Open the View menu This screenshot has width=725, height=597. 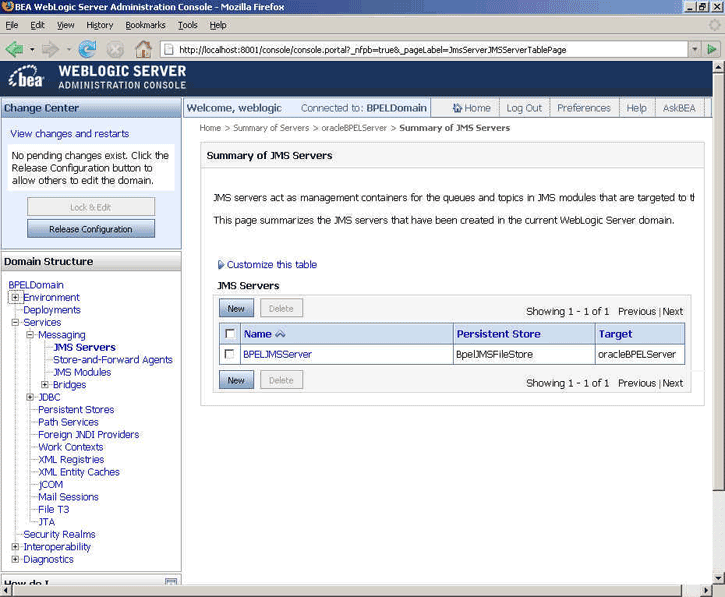(66, 25)
